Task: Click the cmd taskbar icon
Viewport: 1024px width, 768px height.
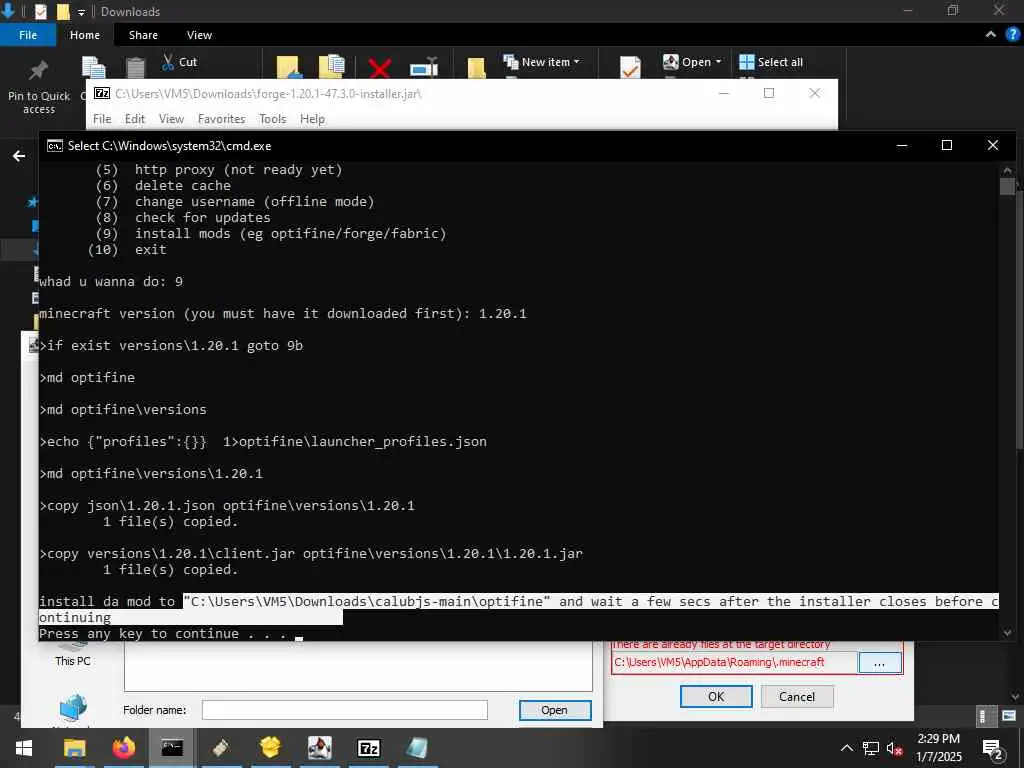Action: pos(172,748)
